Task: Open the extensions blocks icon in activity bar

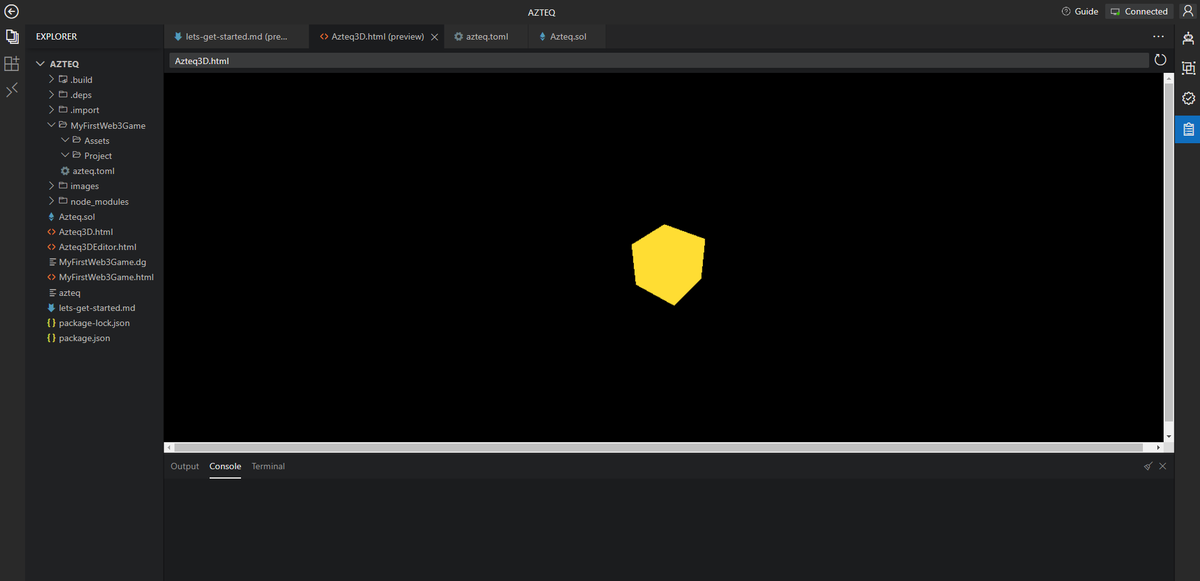Action: tap(12, 64)
